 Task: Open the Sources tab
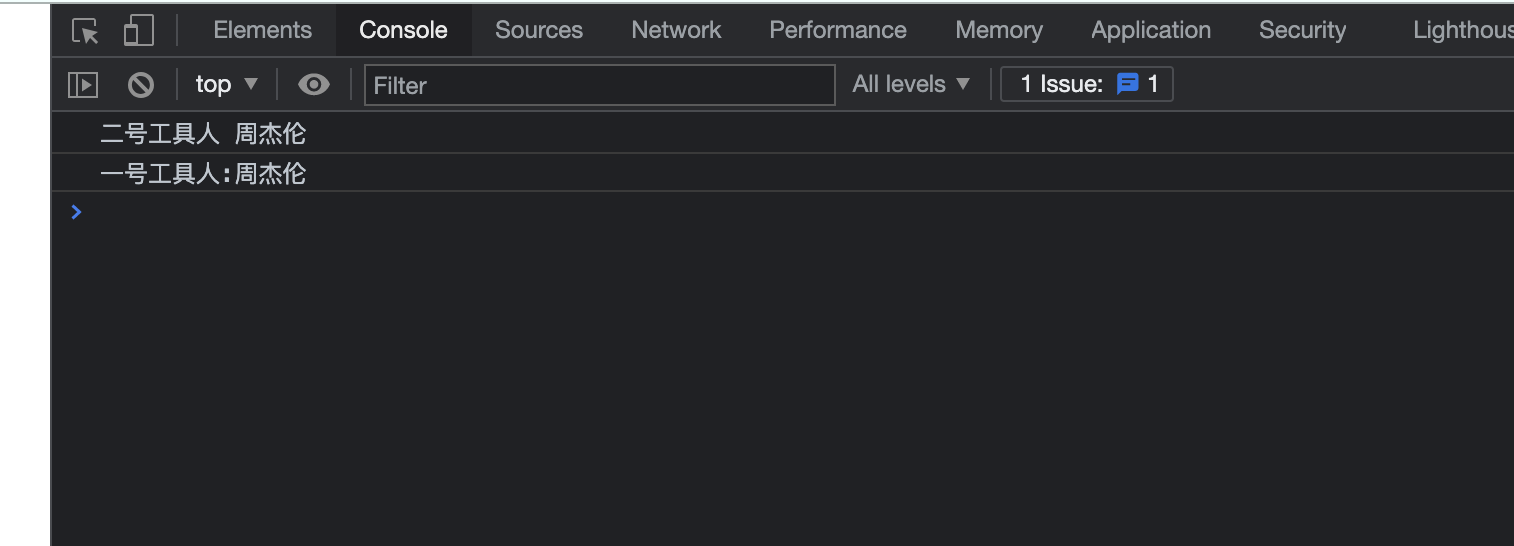[539, 30]
